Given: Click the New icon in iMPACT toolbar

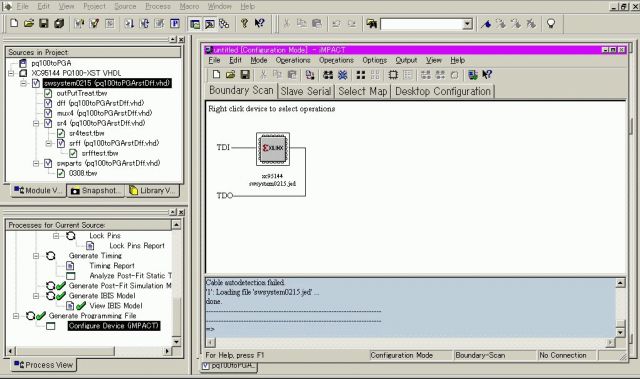Looking at the screenshot, I should 216,74.
